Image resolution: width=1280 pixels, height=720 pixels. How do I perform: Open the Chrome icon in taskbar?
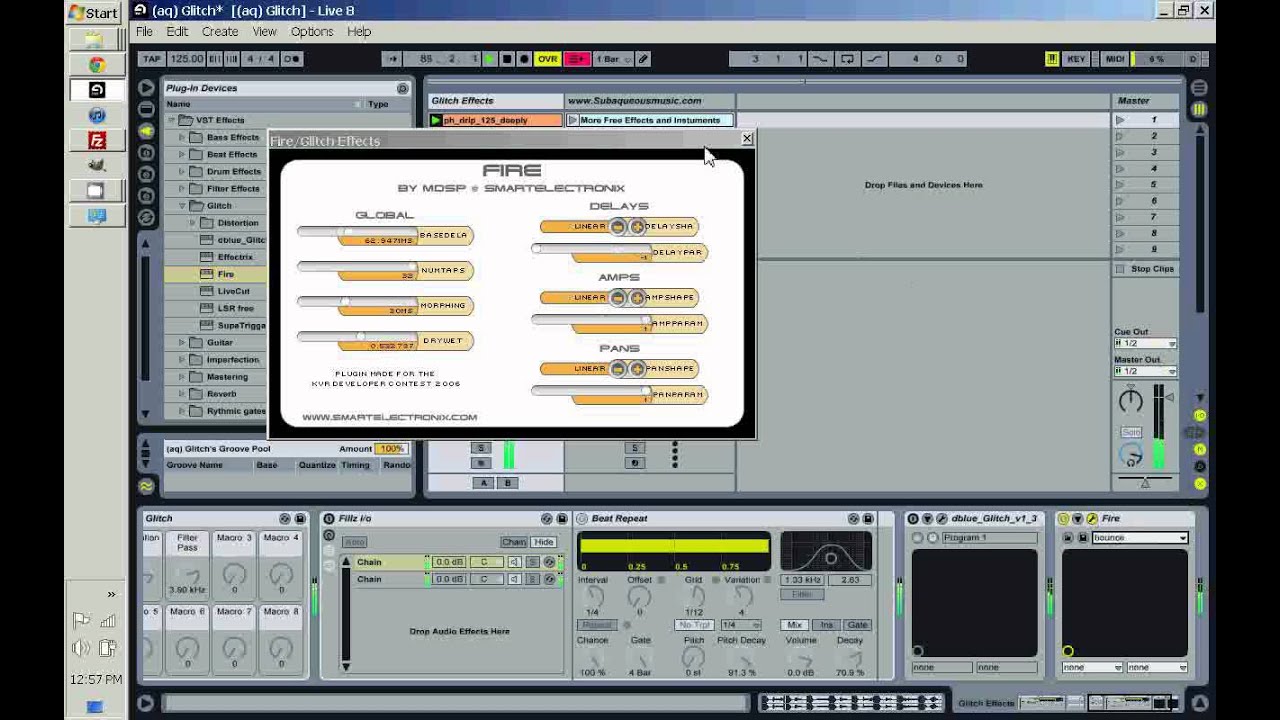[x=96, y=65]
